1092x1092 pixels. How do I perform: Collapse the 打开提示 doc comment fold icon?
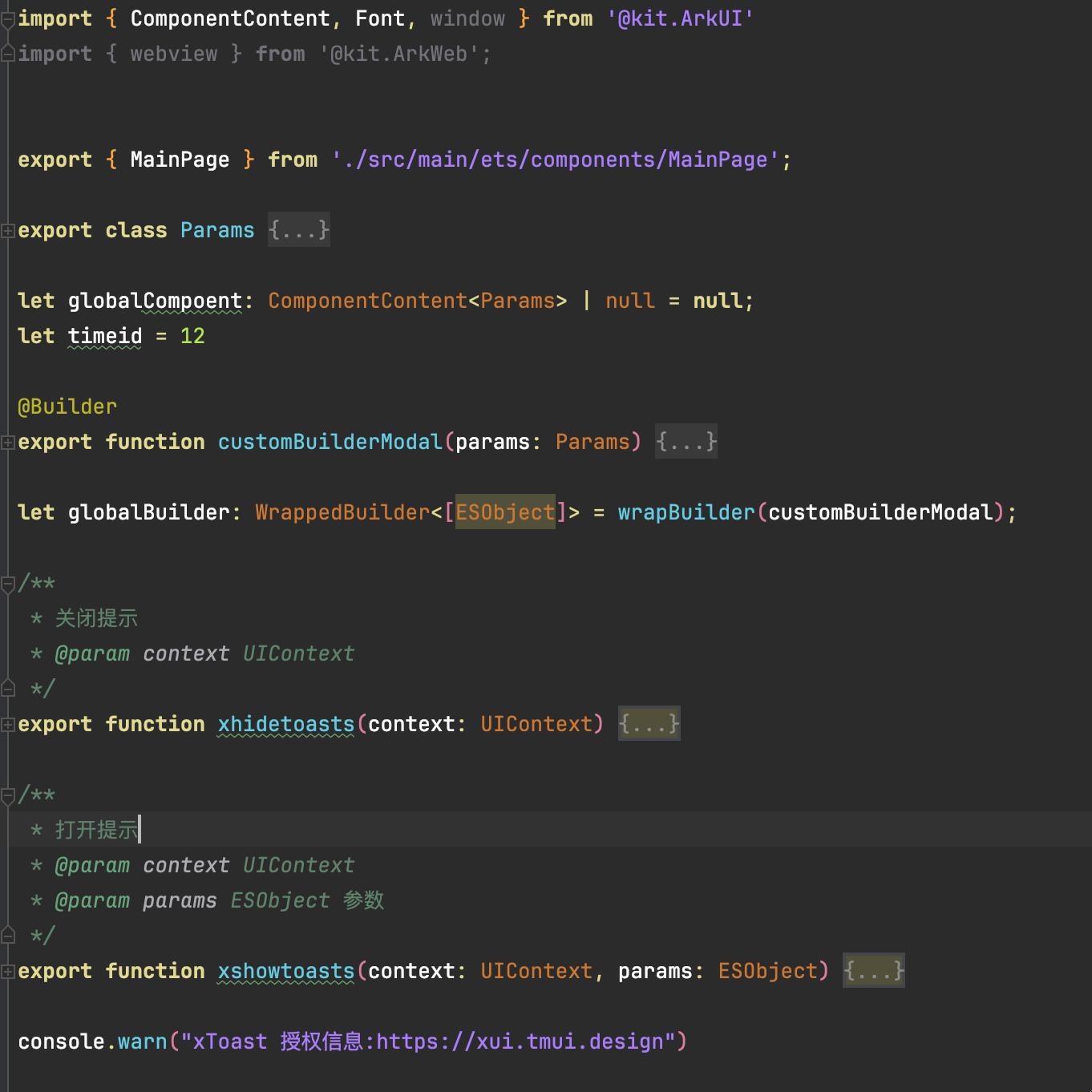pos(7,795)
